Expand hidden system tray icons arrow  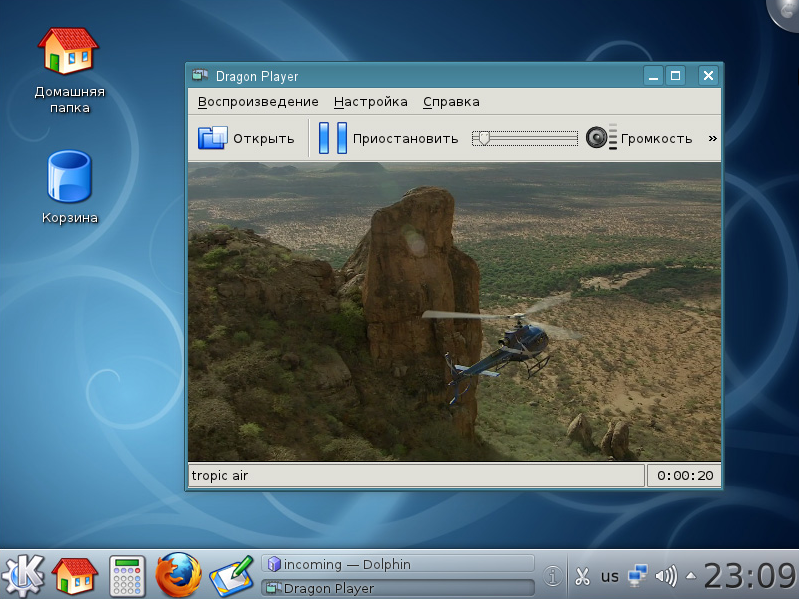691,576
